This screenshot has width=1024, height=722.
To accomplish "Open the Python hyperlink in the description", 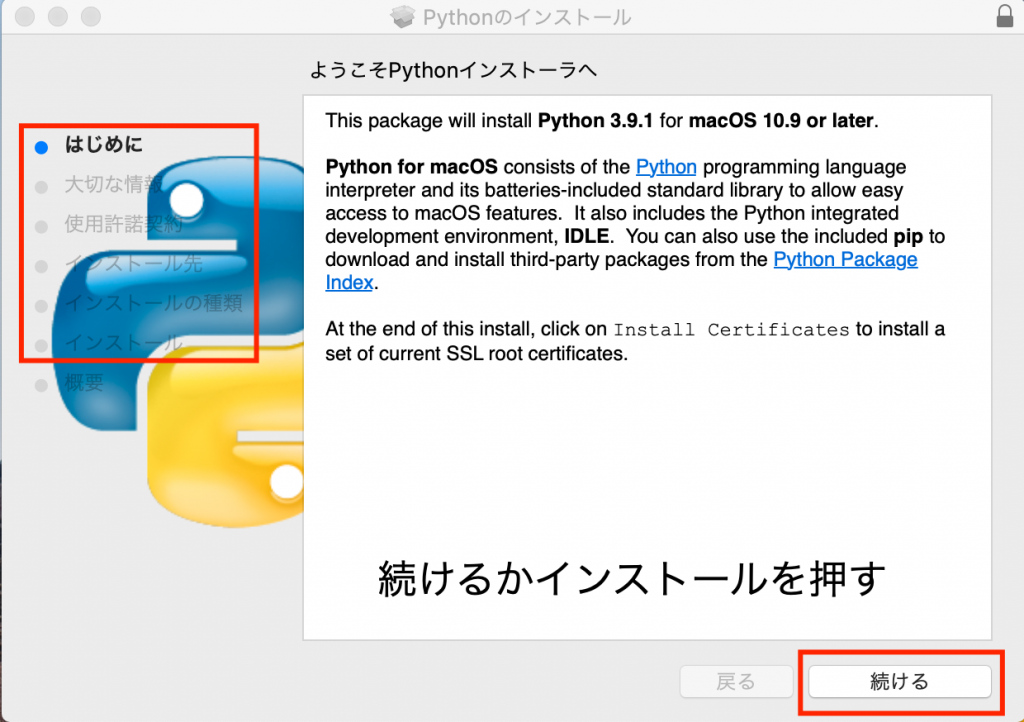I will click(x=666, y=167).
